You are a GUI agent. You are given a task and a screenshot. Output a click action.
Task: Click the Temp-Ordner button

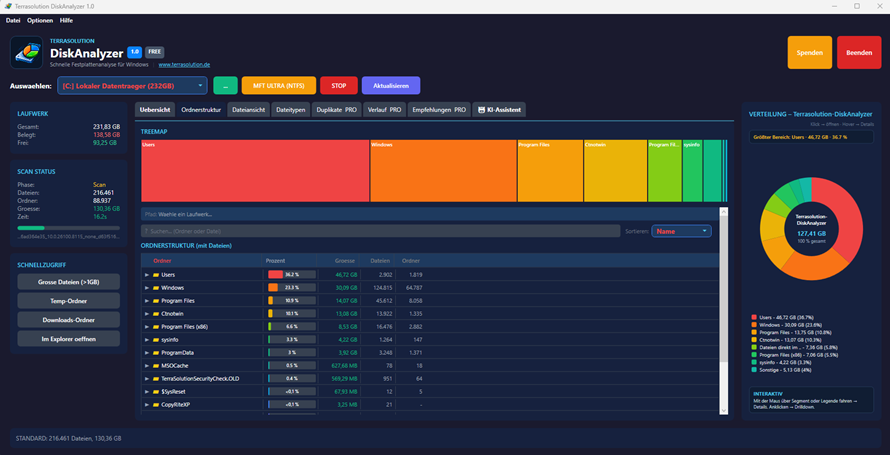pos(69,301)
